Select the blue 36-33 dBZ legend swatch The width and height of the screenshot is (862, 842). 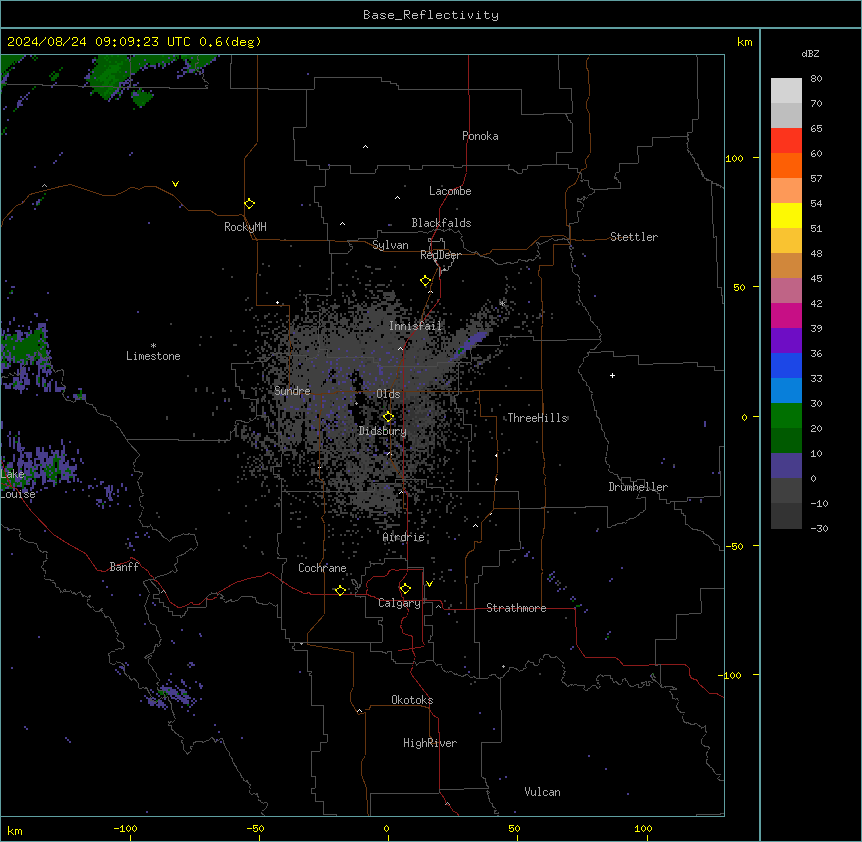click(786, 365)
